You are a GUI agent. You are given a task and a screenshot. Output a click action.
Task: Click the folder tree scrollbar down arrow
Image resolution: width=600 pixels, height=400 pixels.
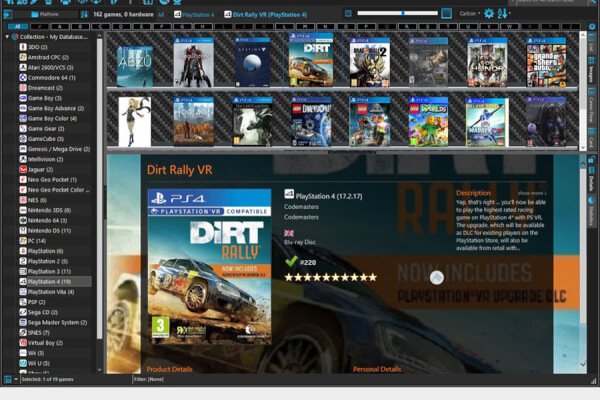pyautogui.click(x=100, y=370)
